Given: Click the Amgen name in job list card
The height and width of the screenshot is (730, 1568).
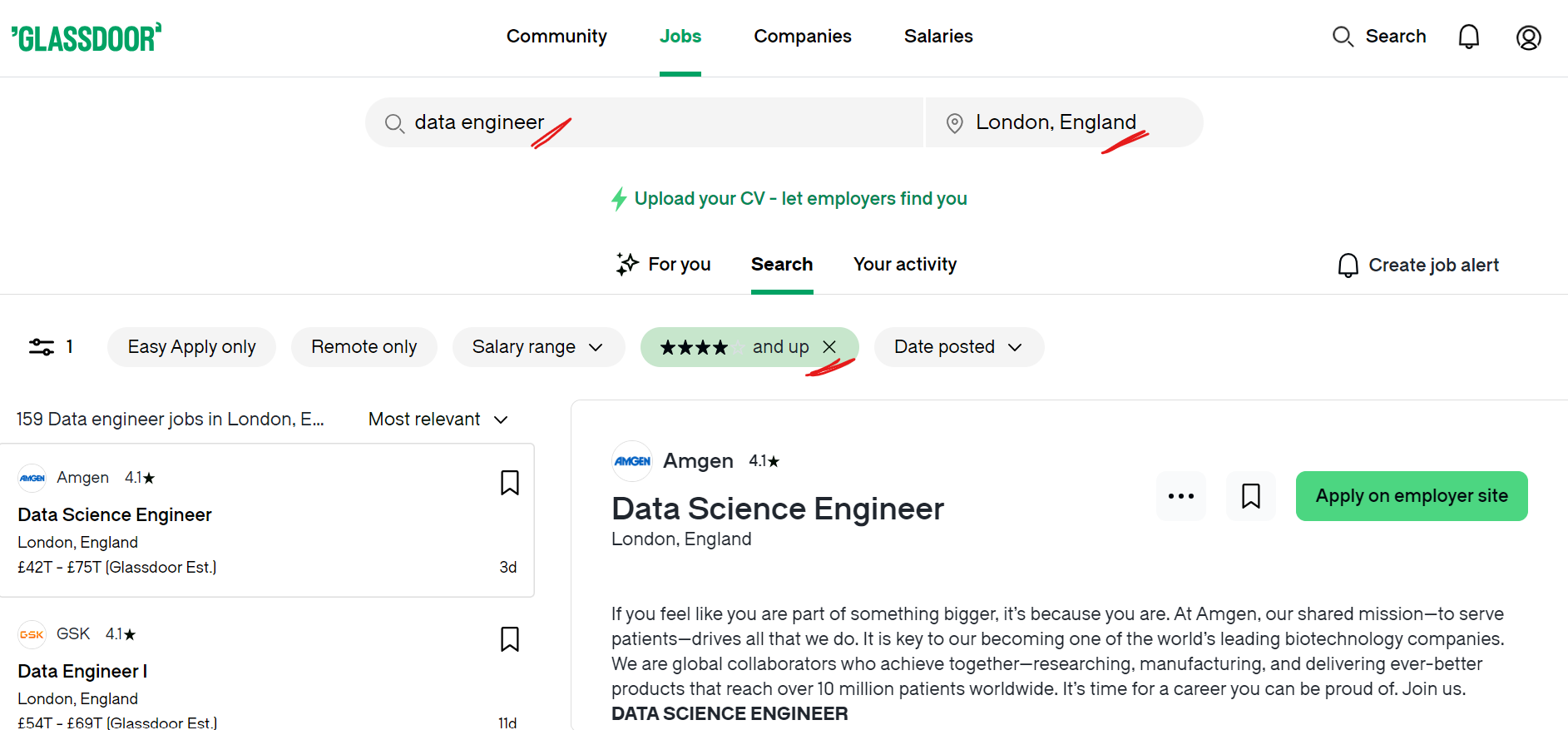Looking at the screenshot, I should coord(82,478).
